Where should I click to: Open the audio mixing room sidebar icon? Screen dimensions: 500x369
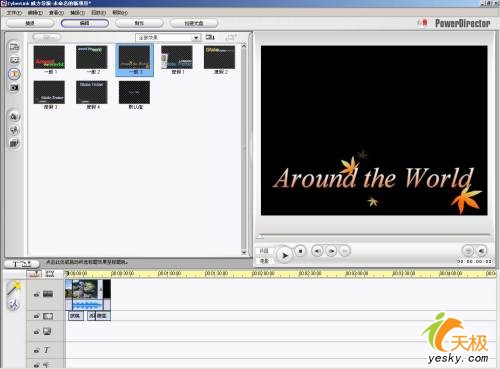click(x=14, y=116)
